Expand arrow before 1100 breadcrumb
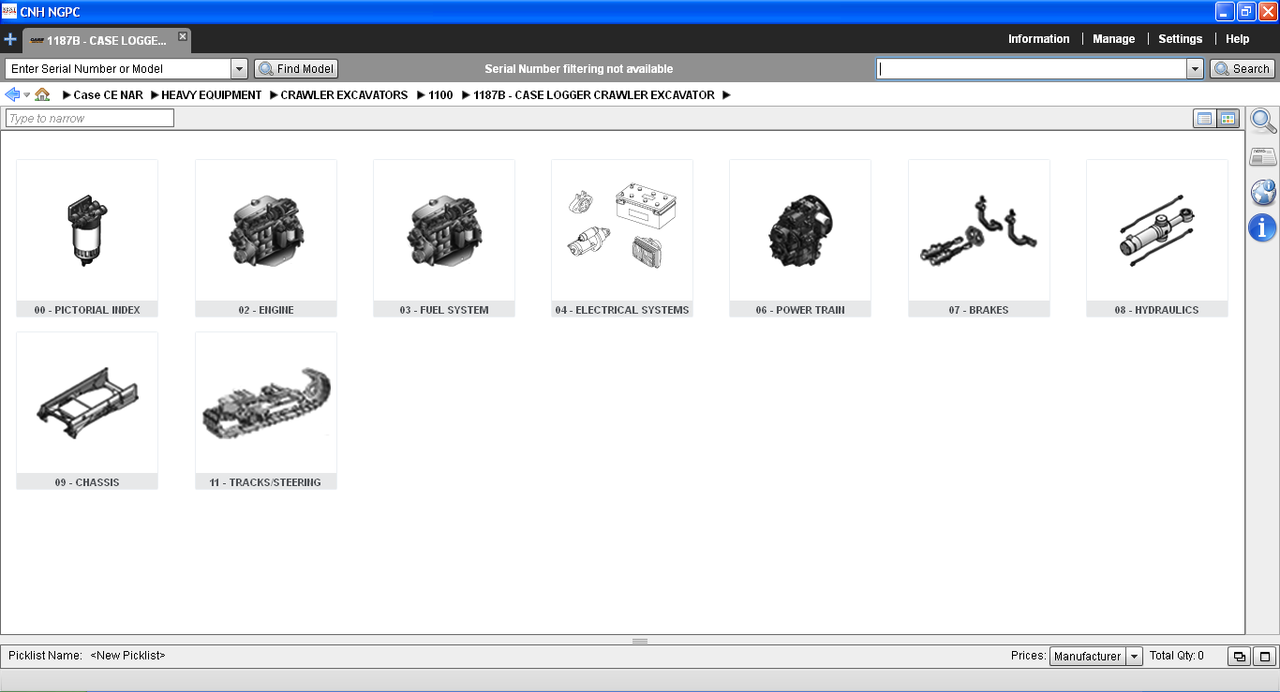This screenshot has width=1280, height=692. 420,95
